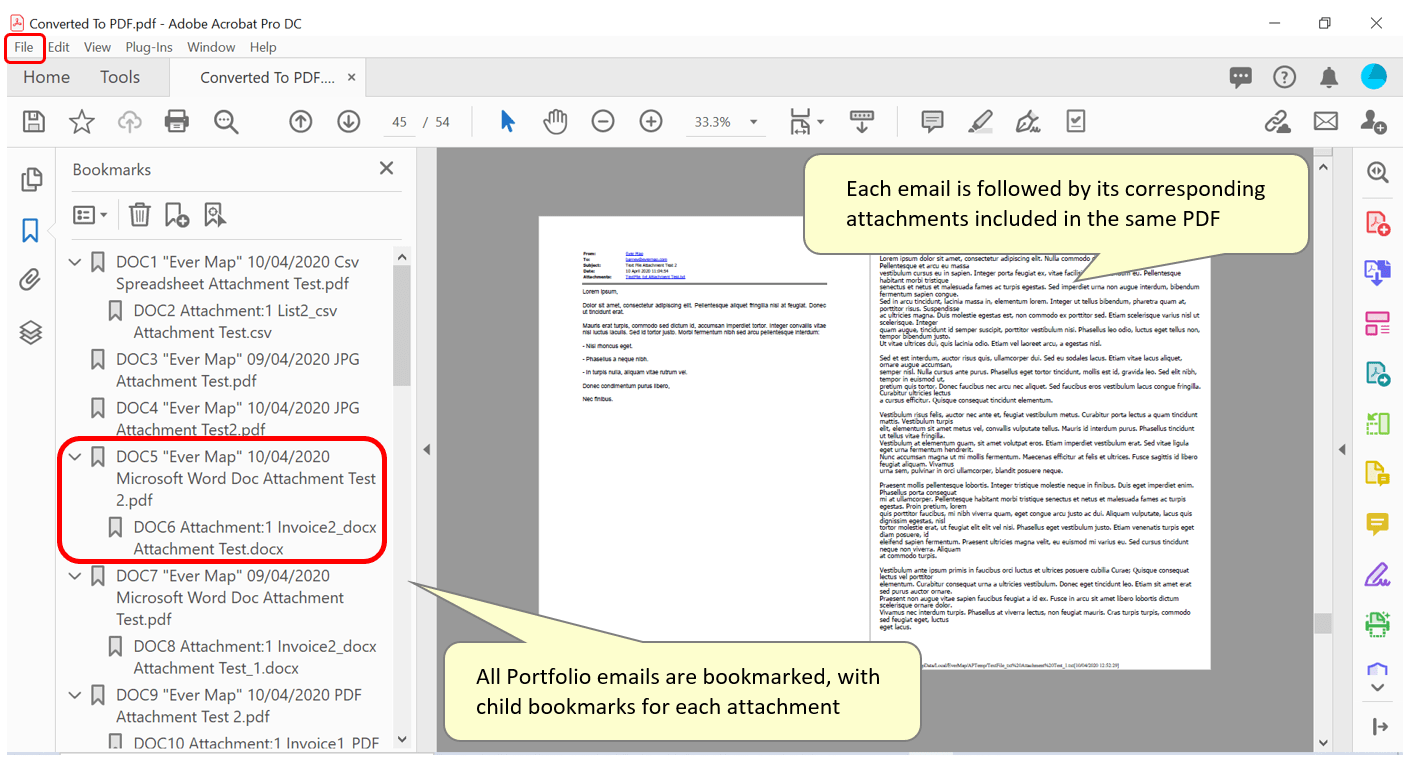Screen dimensions: 1404x760
Task: Collapse the DOC7 Microsoft Word Doc bookmark
Action: coord(75,576)
